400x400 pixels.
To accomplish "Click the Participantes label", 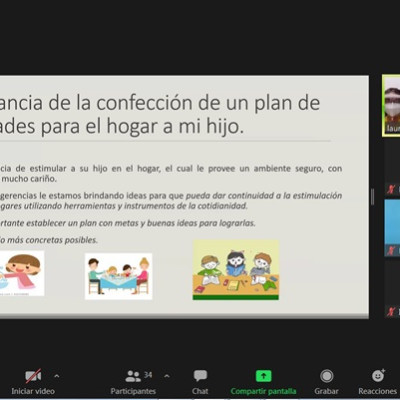I will 133,391.
